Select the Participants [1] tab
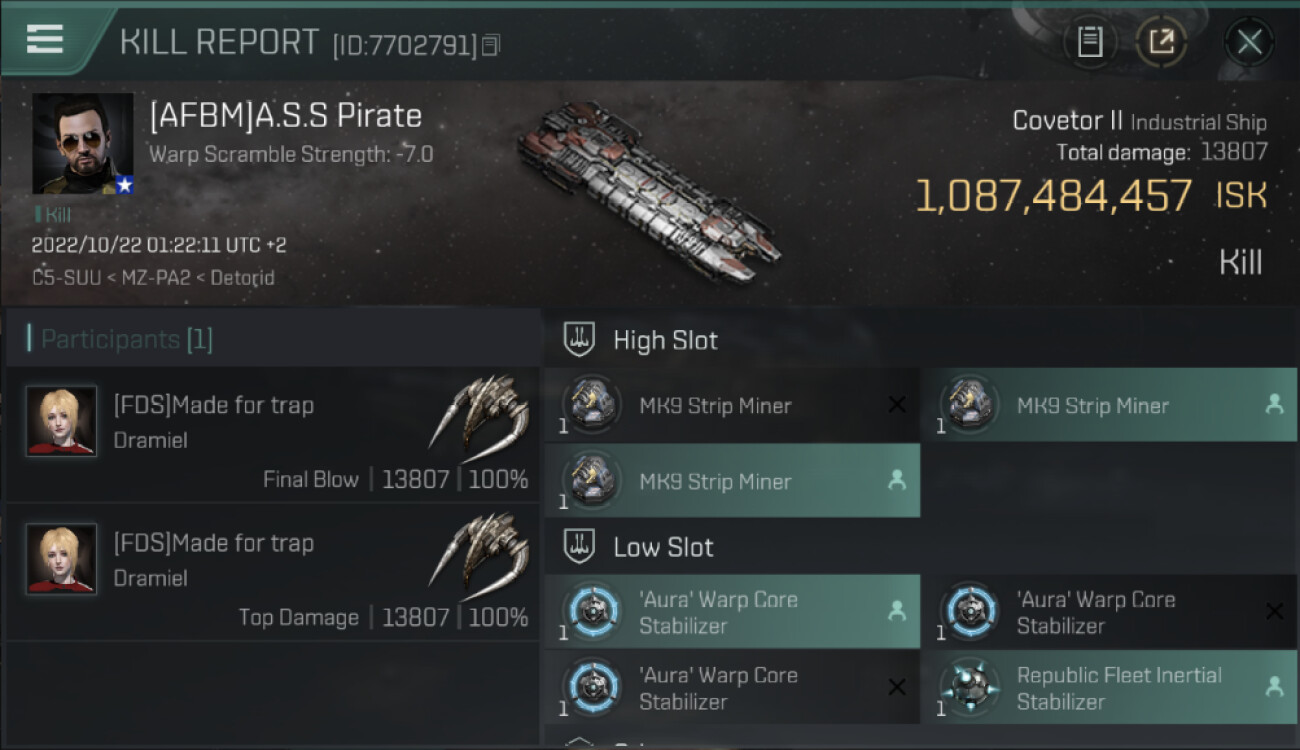Screen dimensions: 1300x750 tap(126, 340)
